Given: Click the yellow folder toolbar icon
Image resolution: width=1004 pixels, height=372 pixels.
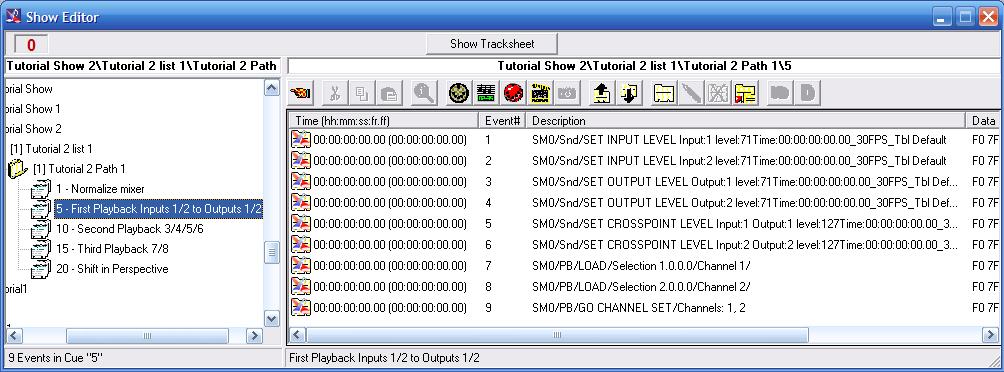Looking at the screenshot, I should click(663, 93).
